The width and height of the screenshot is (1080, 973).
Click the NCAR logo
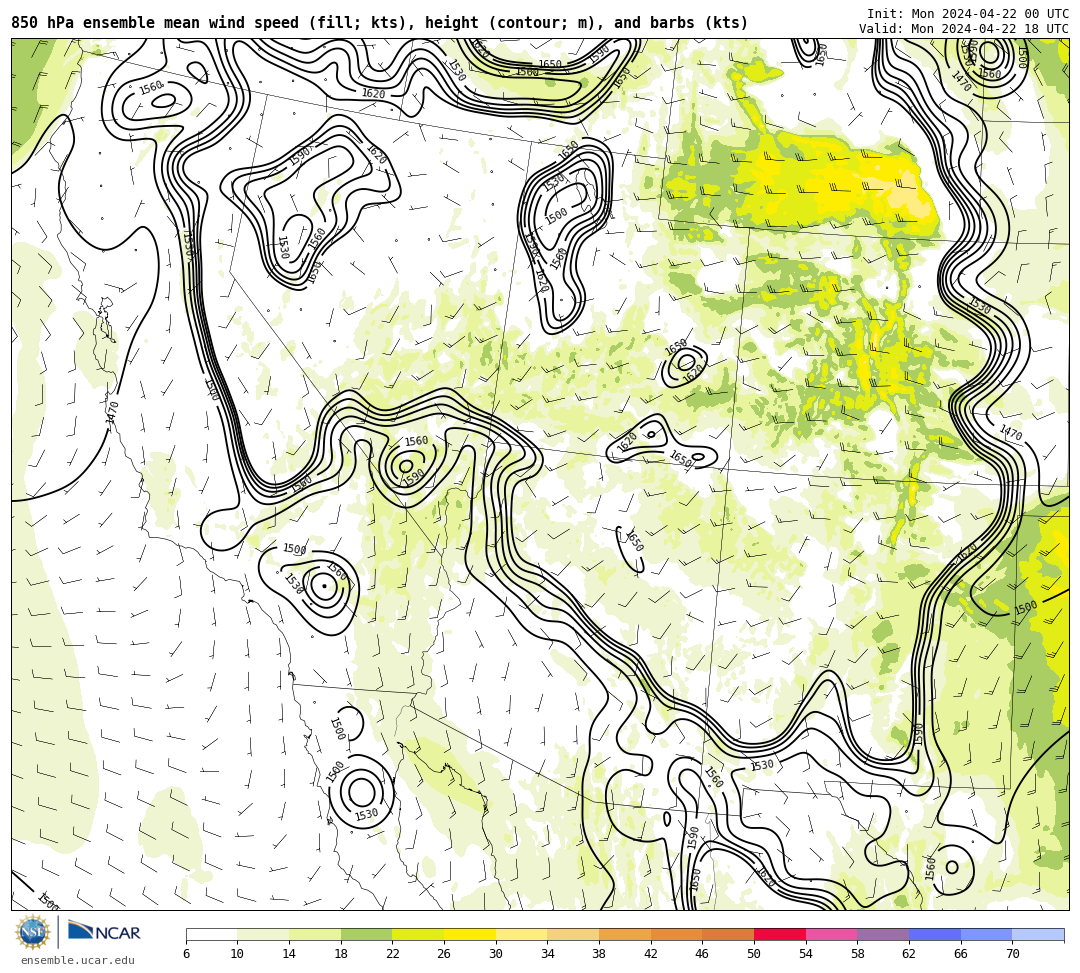click(104, 932)
